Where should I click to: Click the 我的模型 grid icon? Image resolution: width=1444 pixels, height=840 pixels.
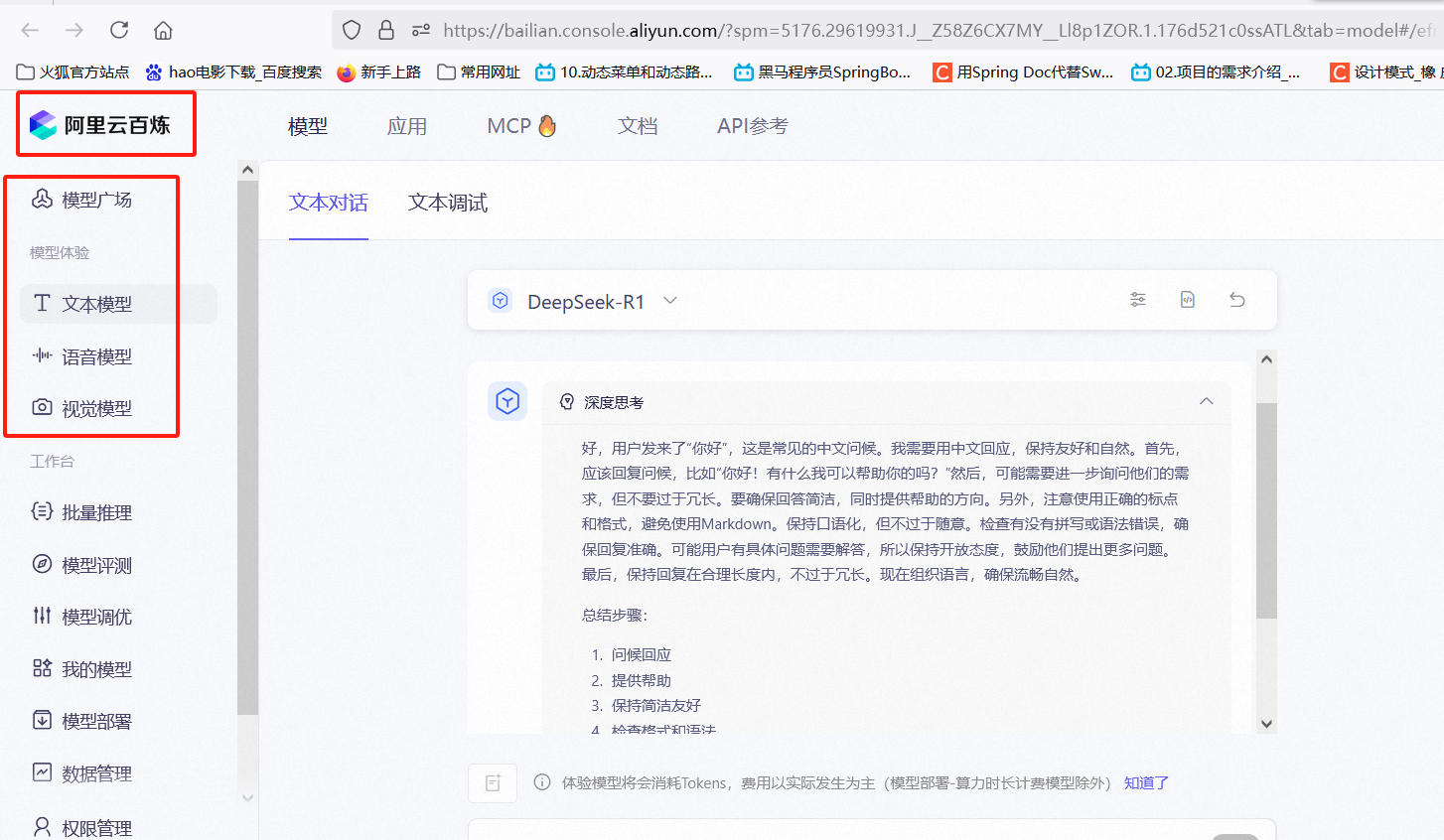[x=42, y=668]
